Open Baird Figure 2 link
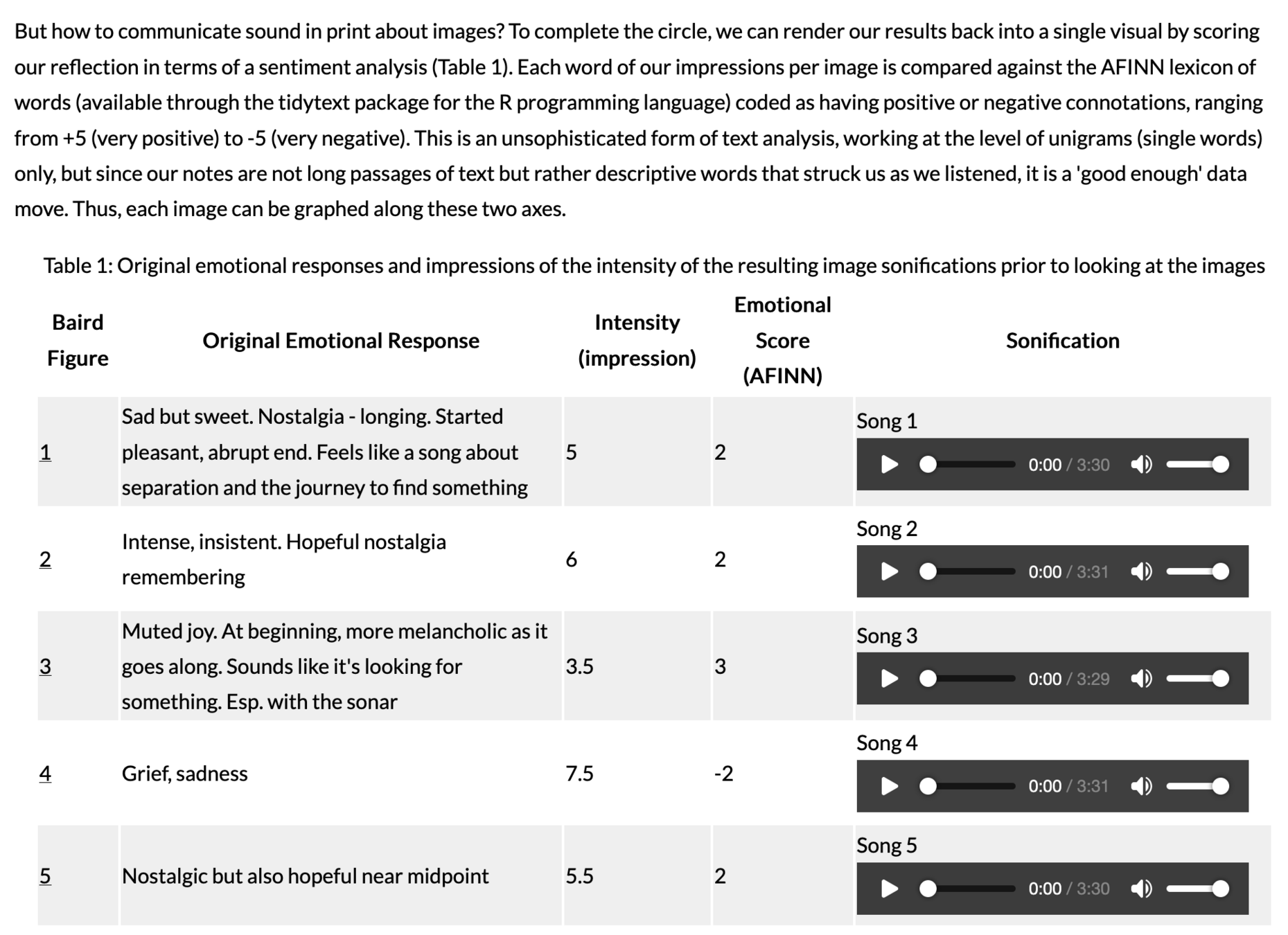 [x=45, y=559]
